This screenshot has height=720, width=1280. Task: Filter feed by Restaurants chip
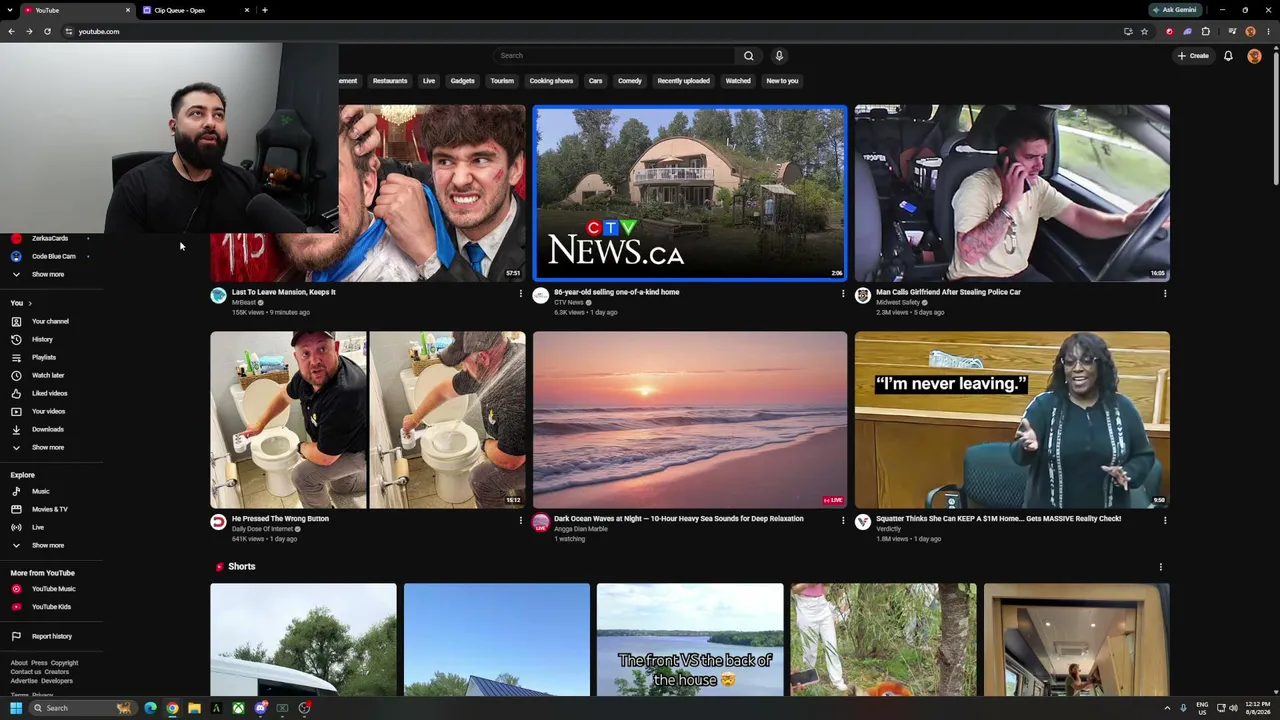coord(390,81)
